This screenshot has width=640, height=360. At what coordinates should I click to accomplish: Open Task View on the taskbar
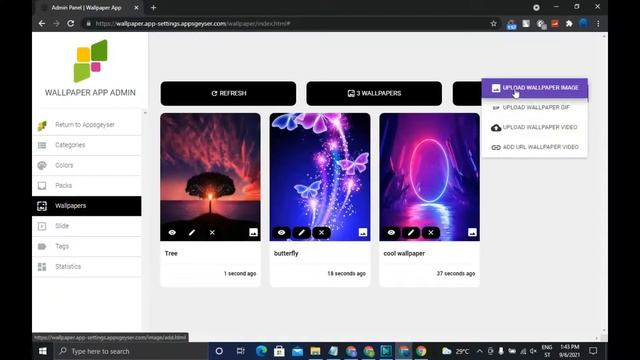tap(241, 351)
